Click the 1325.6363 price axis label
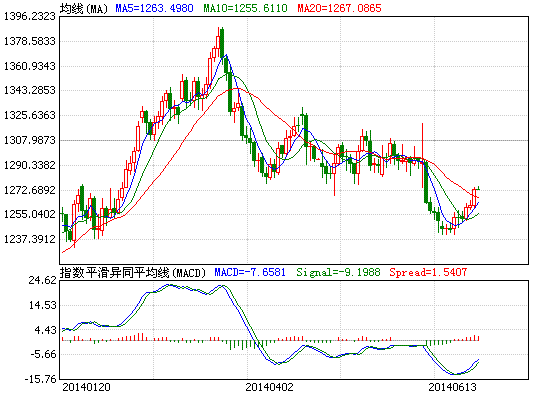This screenshot has height=396, width=533. tap(30, 115)
